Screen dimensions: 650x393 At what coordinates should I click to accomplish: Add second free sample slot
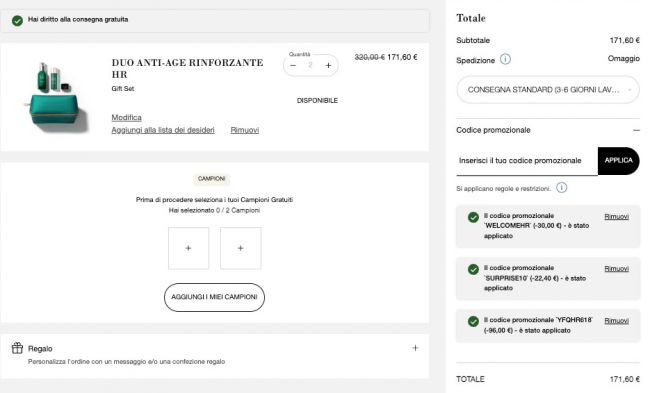[241, 248]
